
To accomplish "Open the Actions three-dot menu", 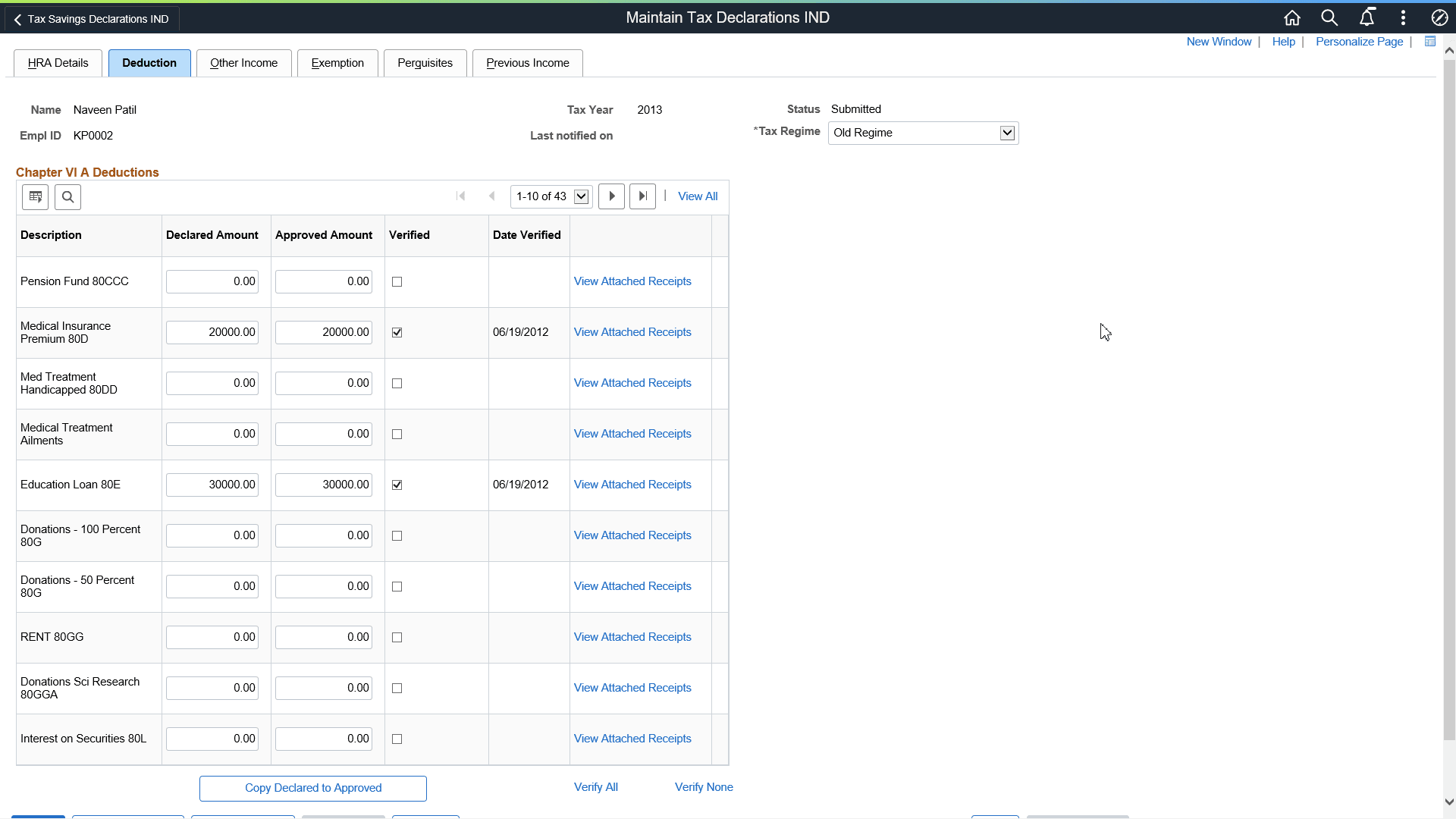I will pos(1403,18).
